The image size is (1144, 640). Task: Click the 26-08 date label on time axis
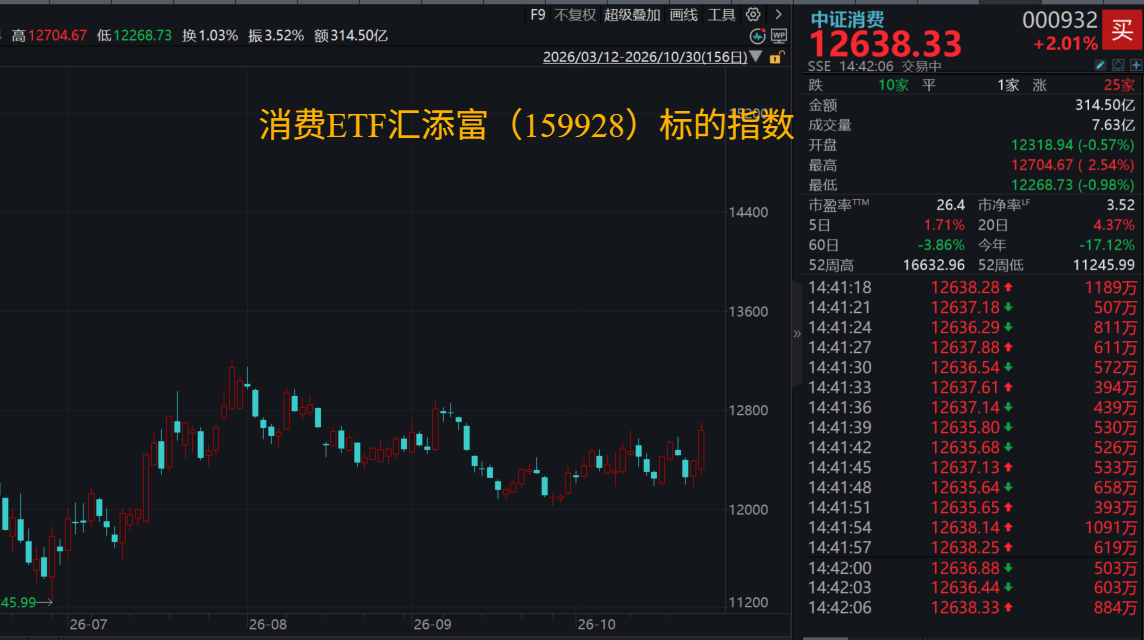(x=268, y=625)
